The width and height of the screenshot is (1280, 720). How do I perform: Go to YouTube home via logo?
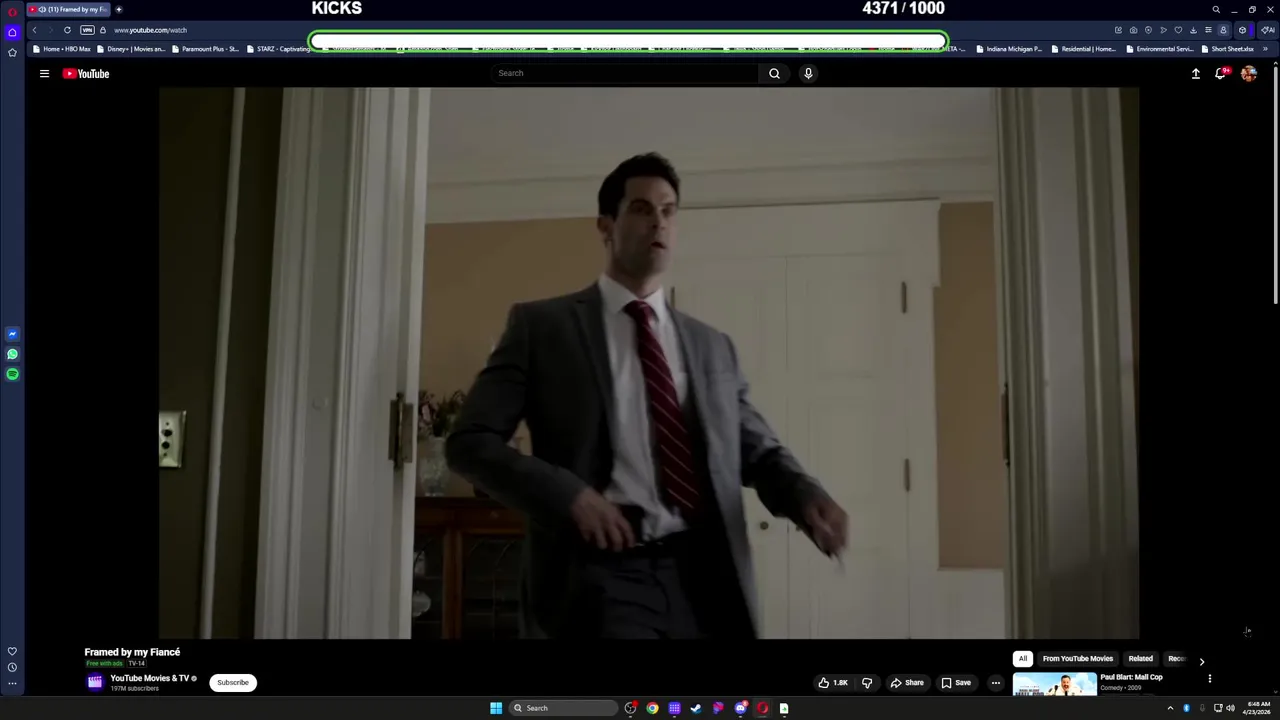coord(86,73)
